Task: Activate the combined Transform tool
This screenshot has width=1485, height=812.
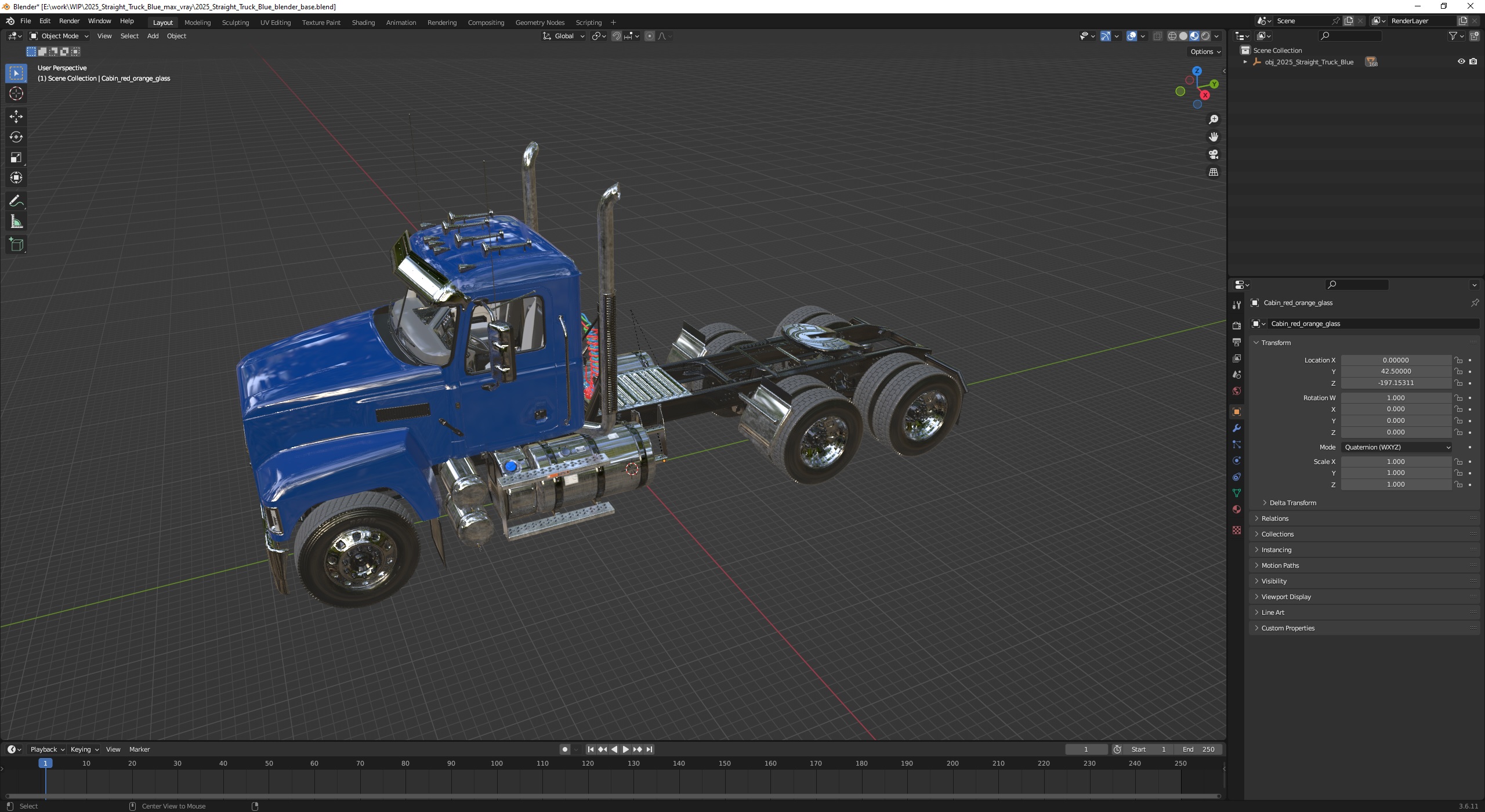Action: 16,177
